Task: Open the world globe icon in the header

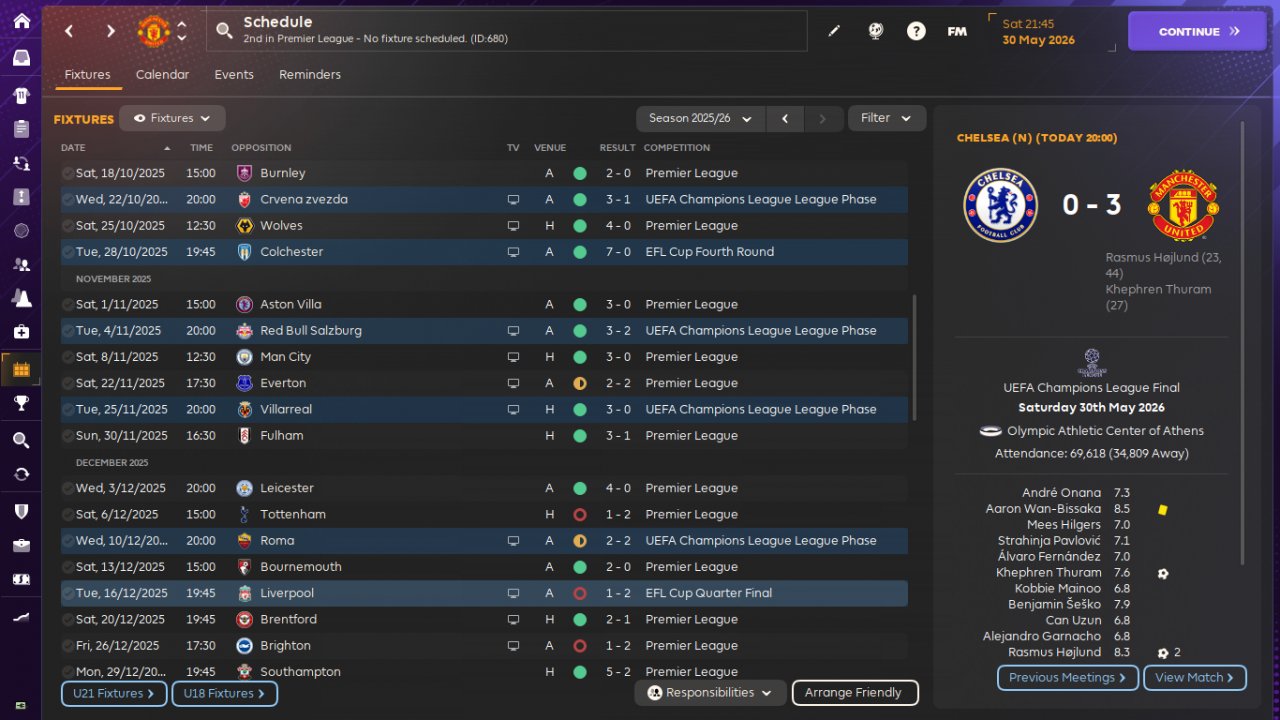Action: pyautogui.click(x=875, y=31)
